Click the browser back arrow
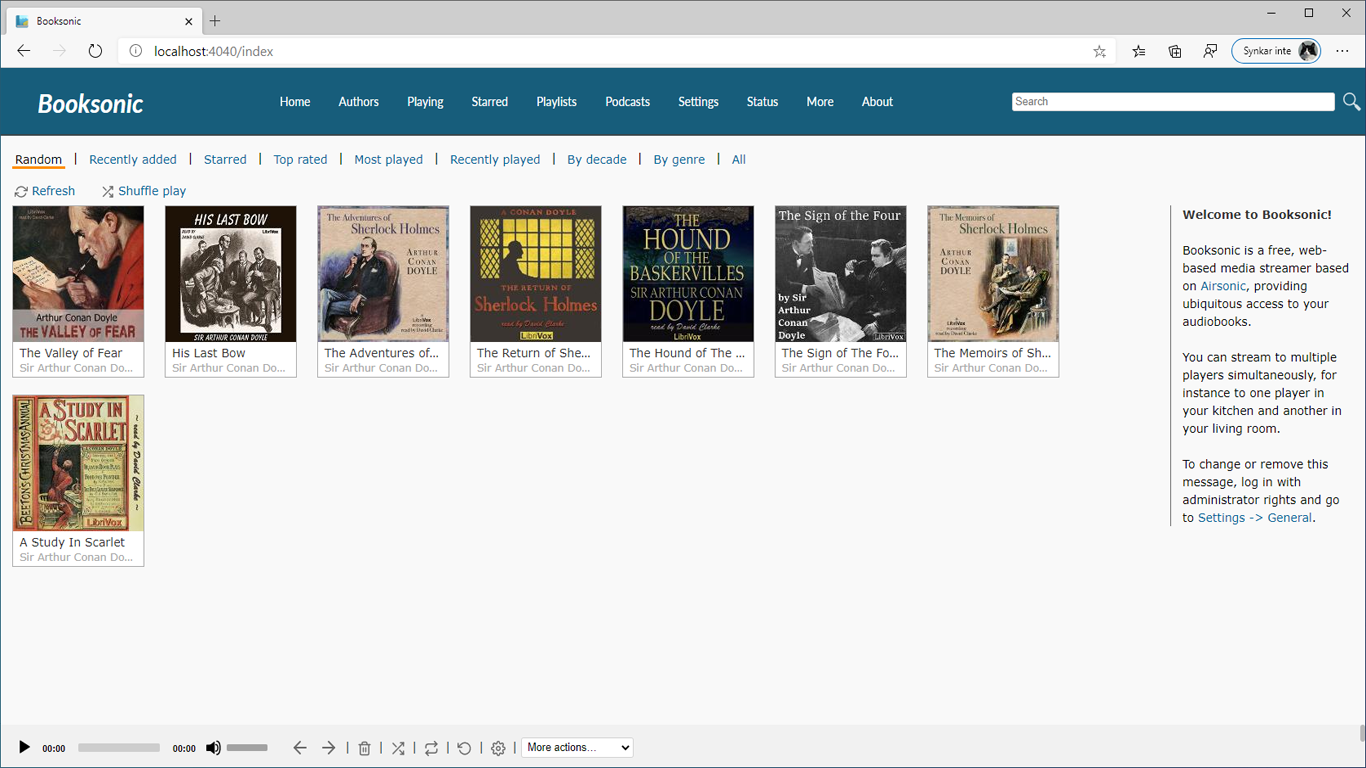The image size is (1366, 768). pos(24,51)
